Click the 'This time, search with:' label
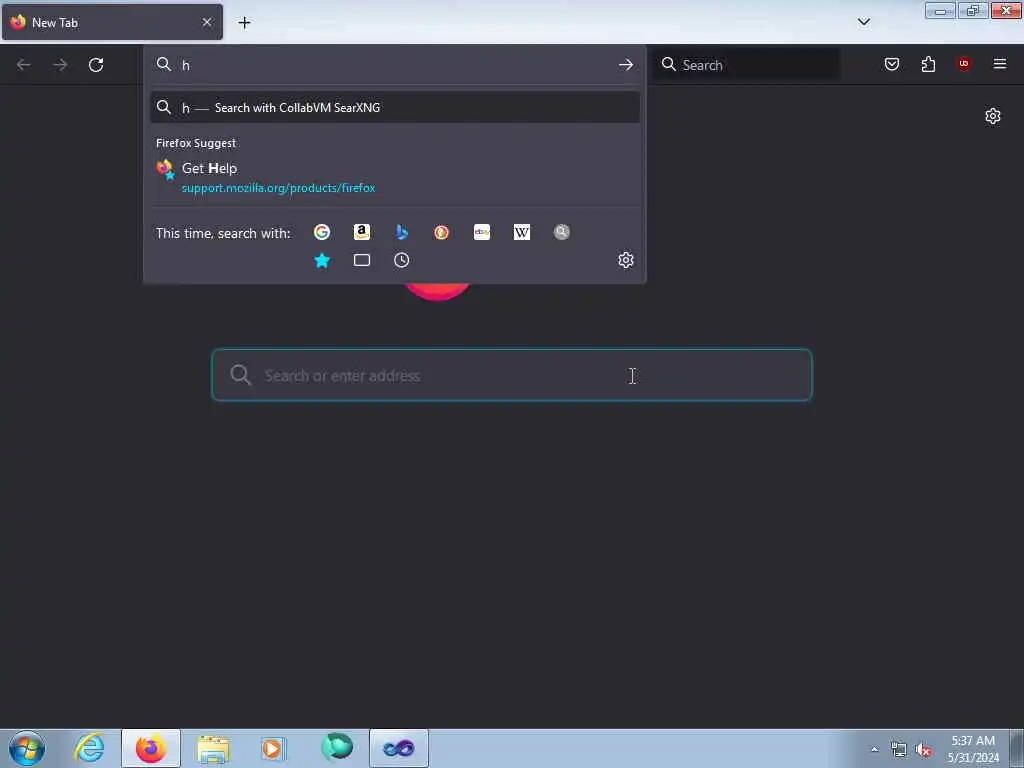The height and width of the screenshot is (768, 1024). coord(223,233)
